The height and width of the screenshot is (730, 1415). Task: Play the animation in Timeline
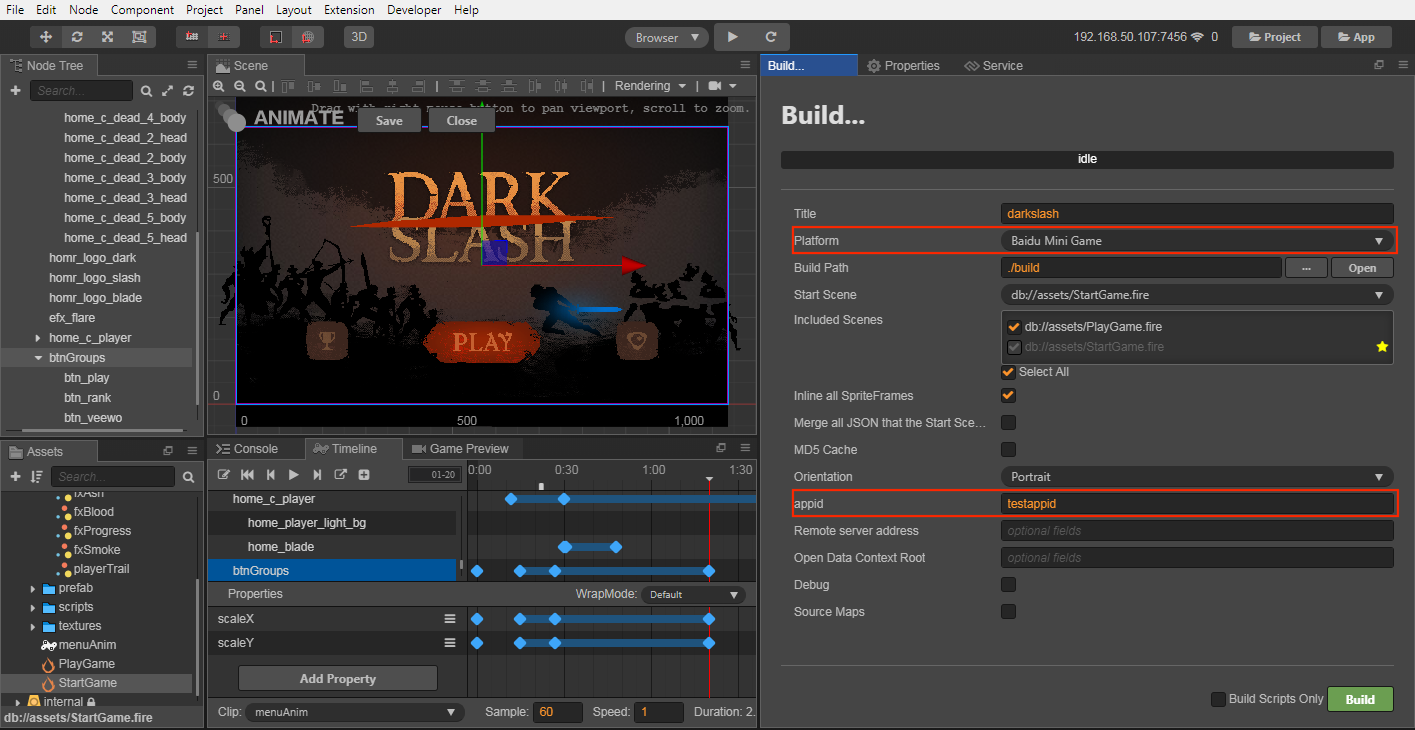(x=293, y=475)
